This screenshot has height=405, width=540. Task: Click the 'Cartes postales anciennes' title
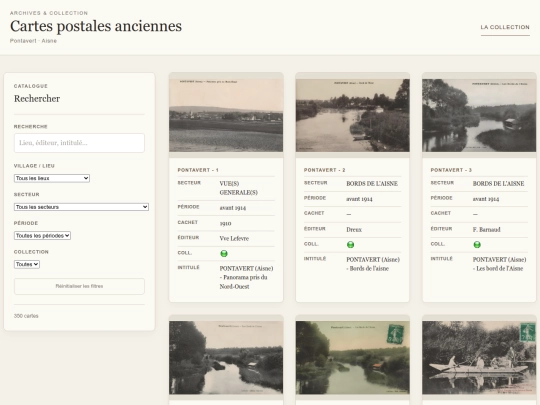pyautogui.click(x=96, y=26)
